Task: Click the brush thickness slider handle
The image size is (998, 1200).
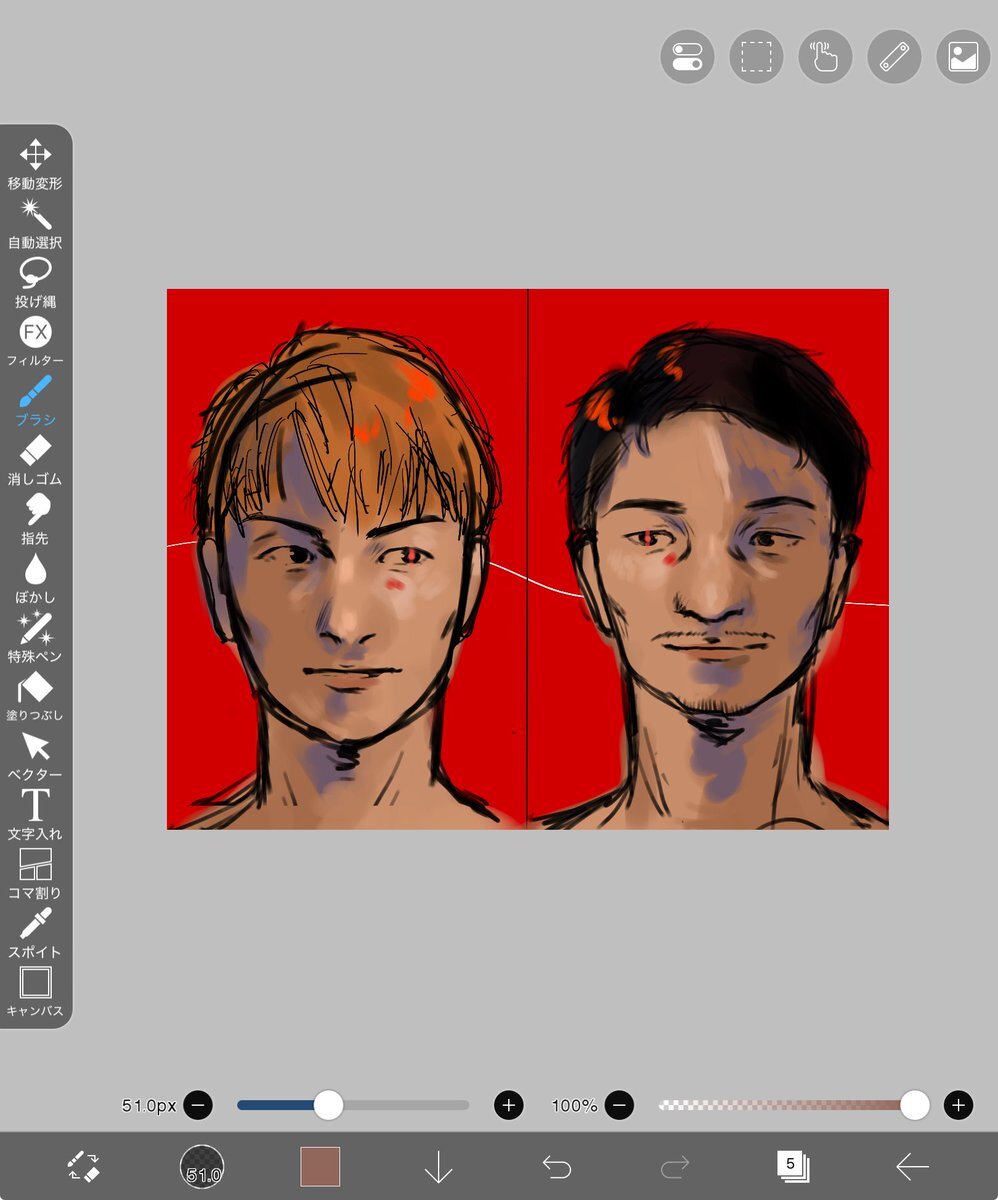Action: [328, 1105]
